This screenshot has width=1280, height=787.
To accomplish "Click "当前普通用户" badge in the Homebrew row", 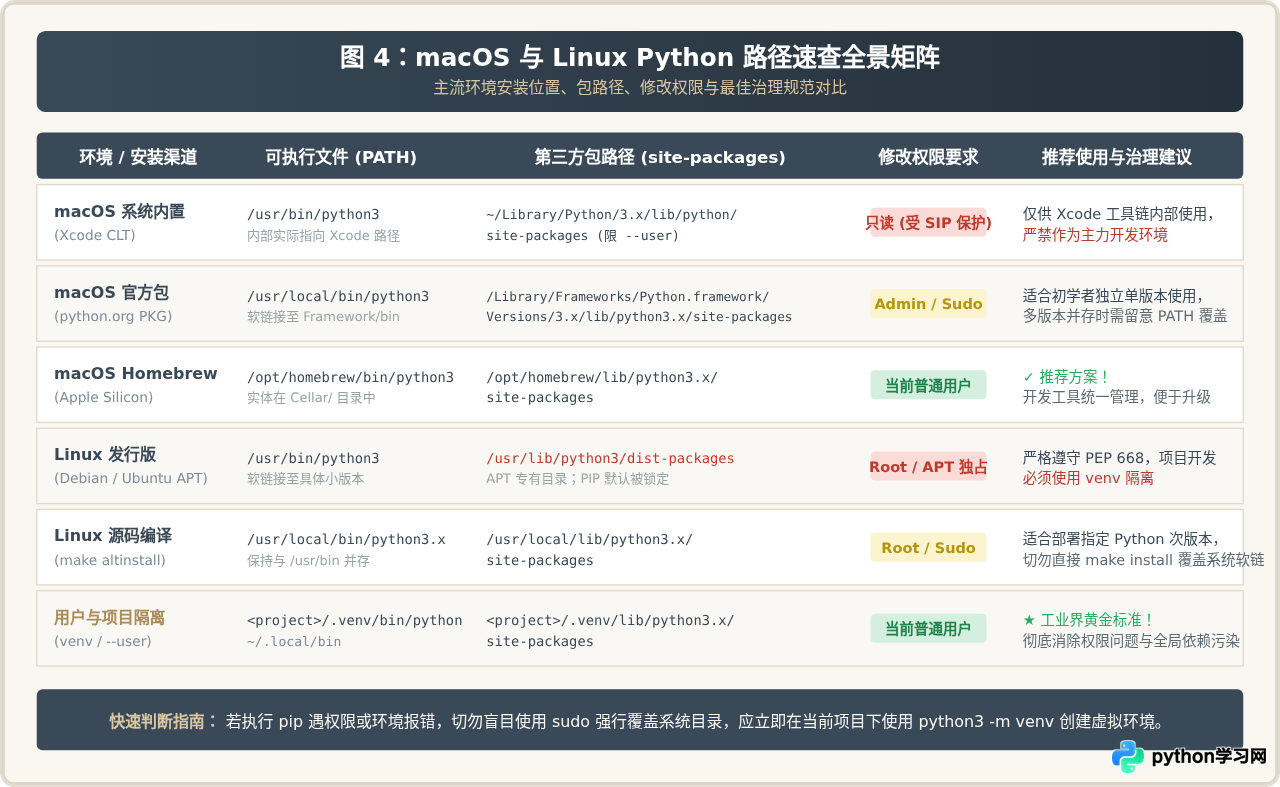I will point(928,385).
